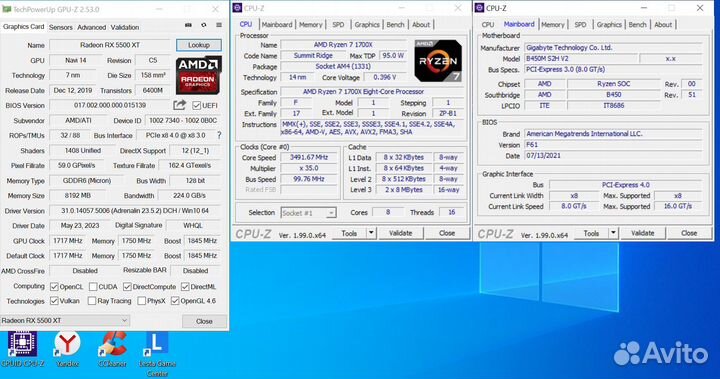Click the Close button in the motherboard CPU-Z window
The image size is (720, 379).
pos(689,233)
